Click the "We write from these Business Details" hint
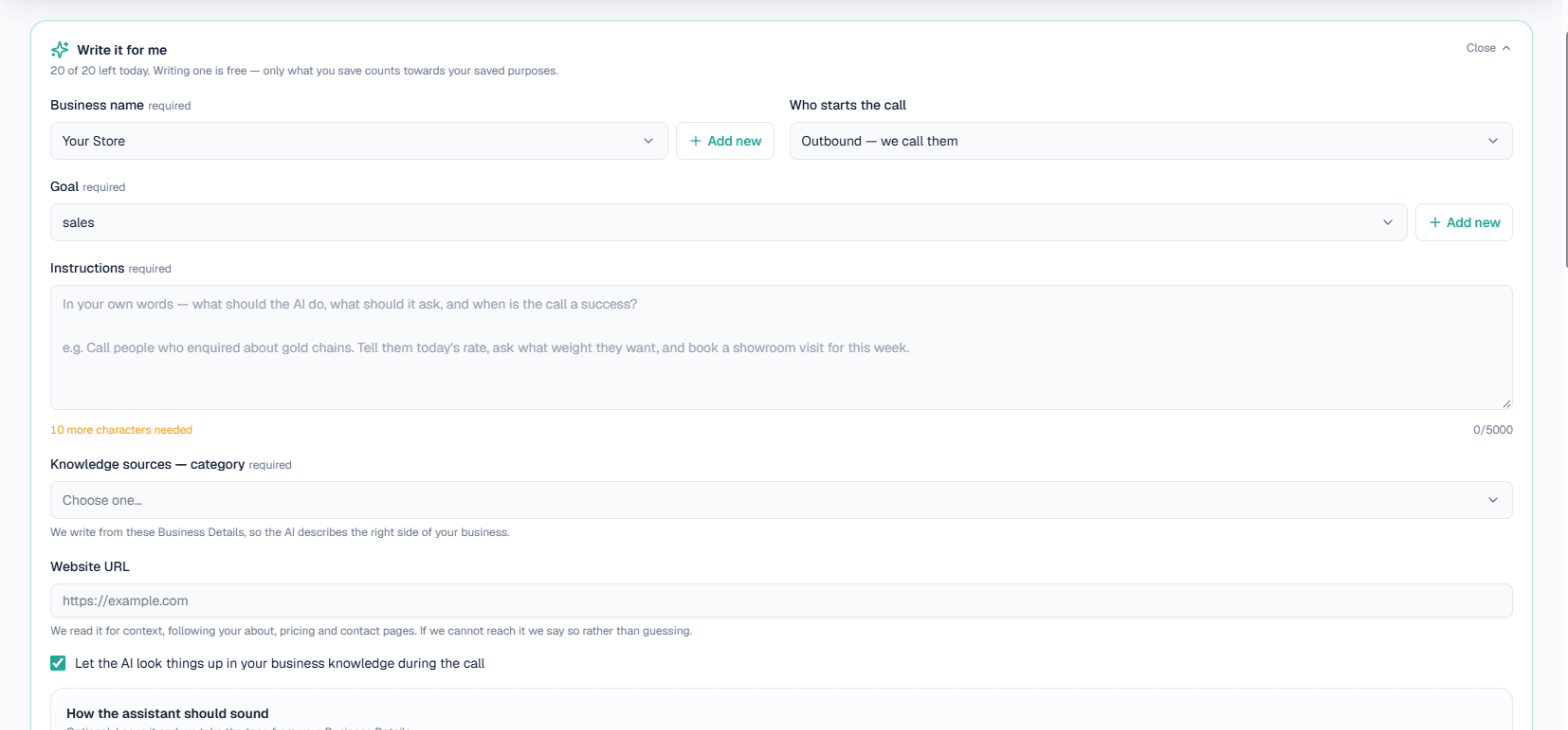The width and height of the screenshot is (1568, 730). tap(280, 532)
